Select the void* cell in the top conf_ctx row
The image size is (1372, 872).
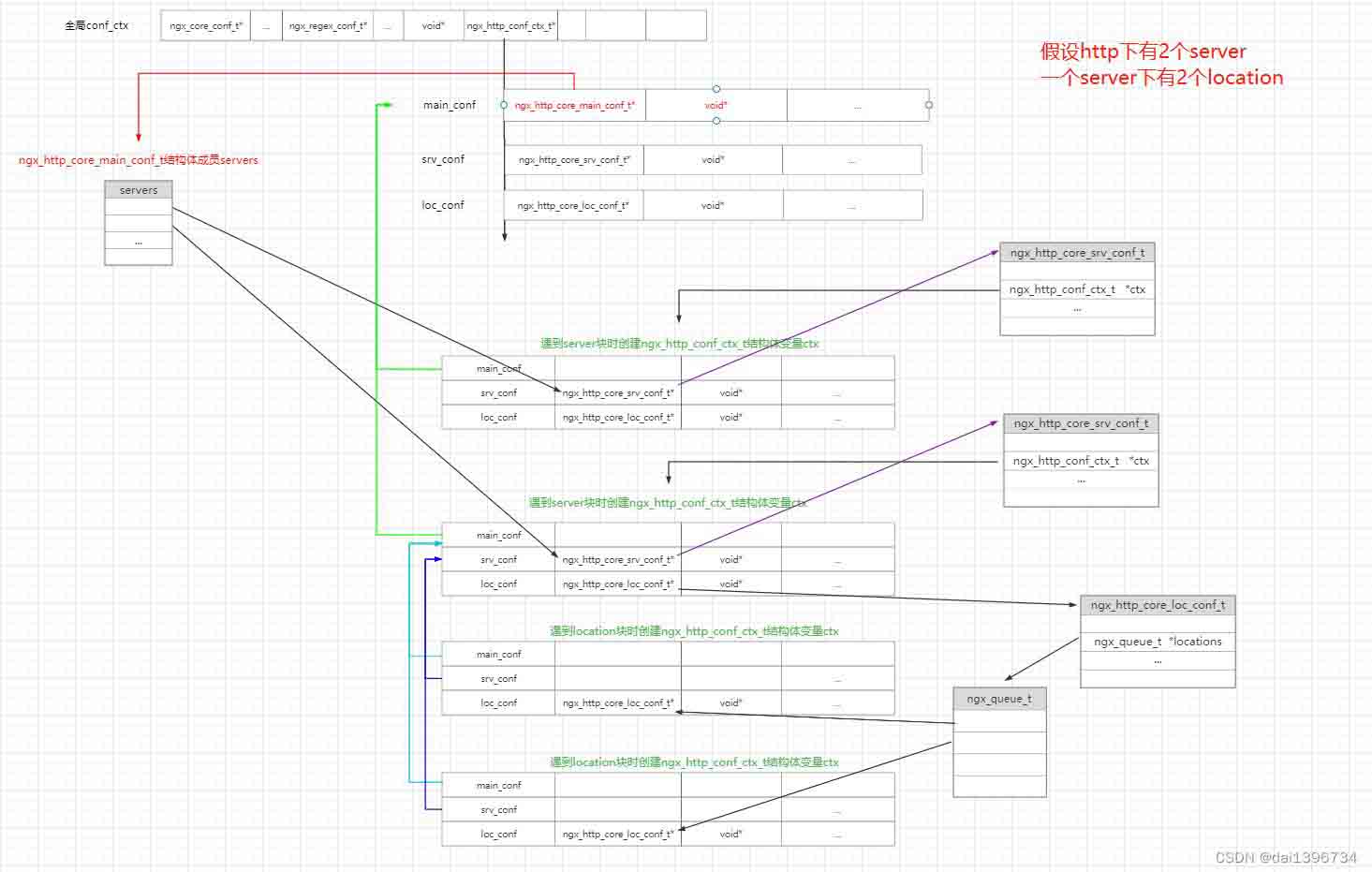tap(433, 26)
